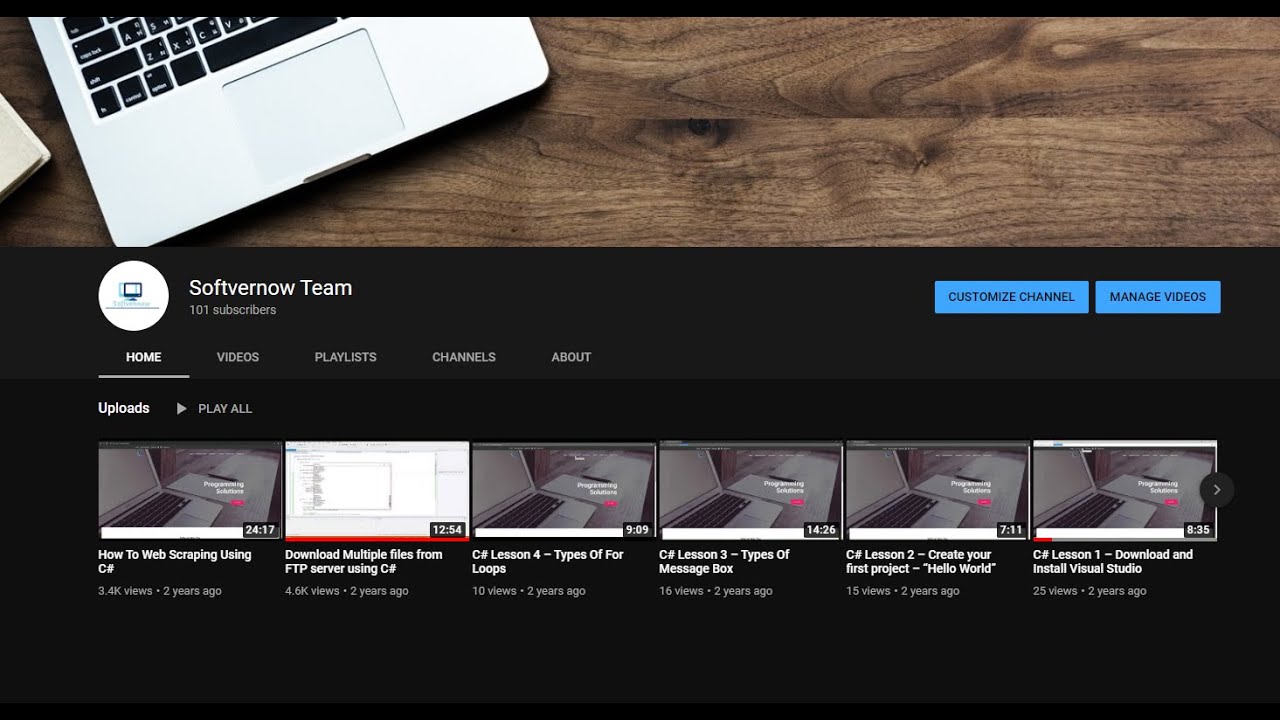Click title "How To Web Scraping Using C#"

click(x=175, y=562)
